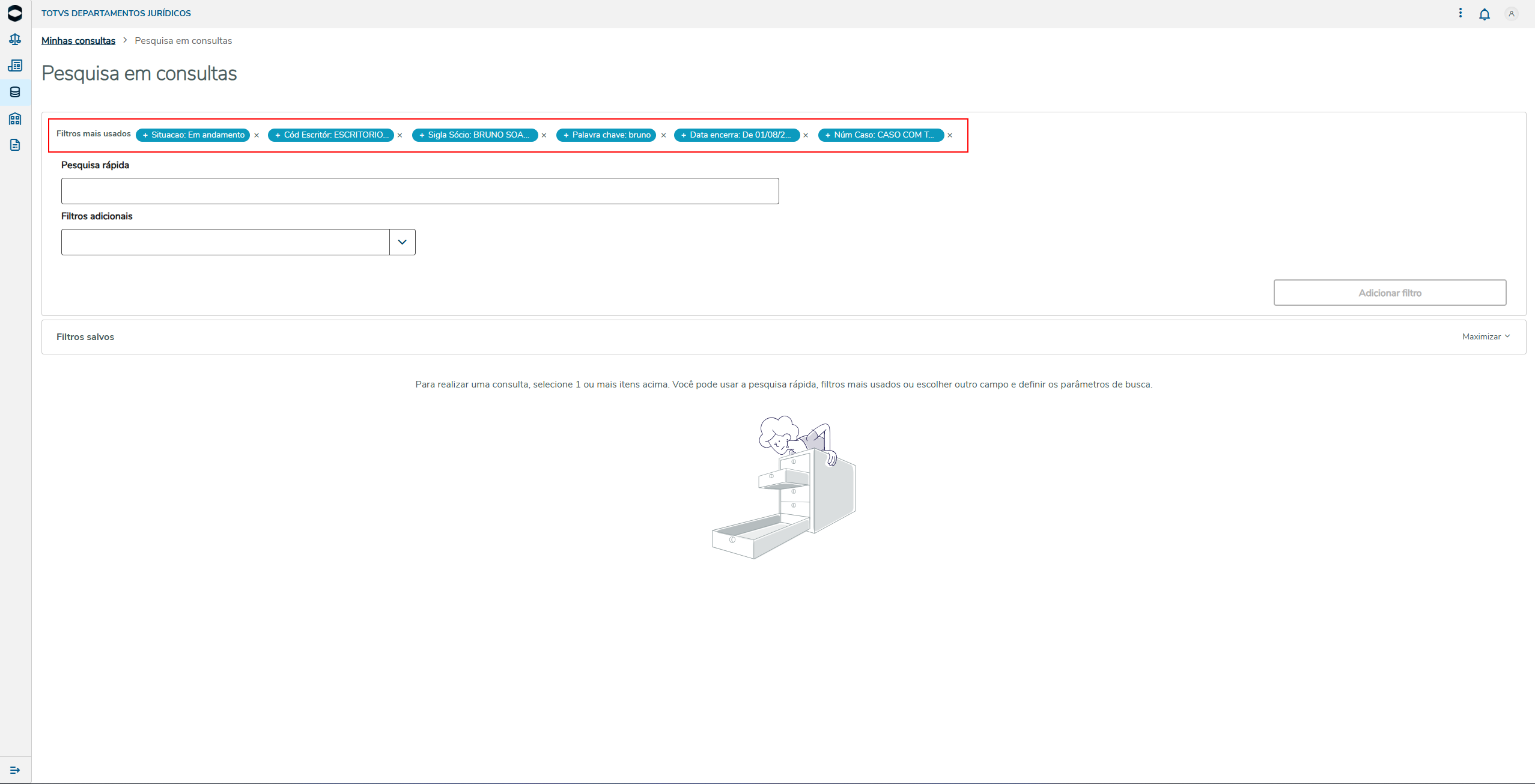Open the notifications bell
The width and height of the screenshot is (1535, 784).
[x=1484, y=14]
